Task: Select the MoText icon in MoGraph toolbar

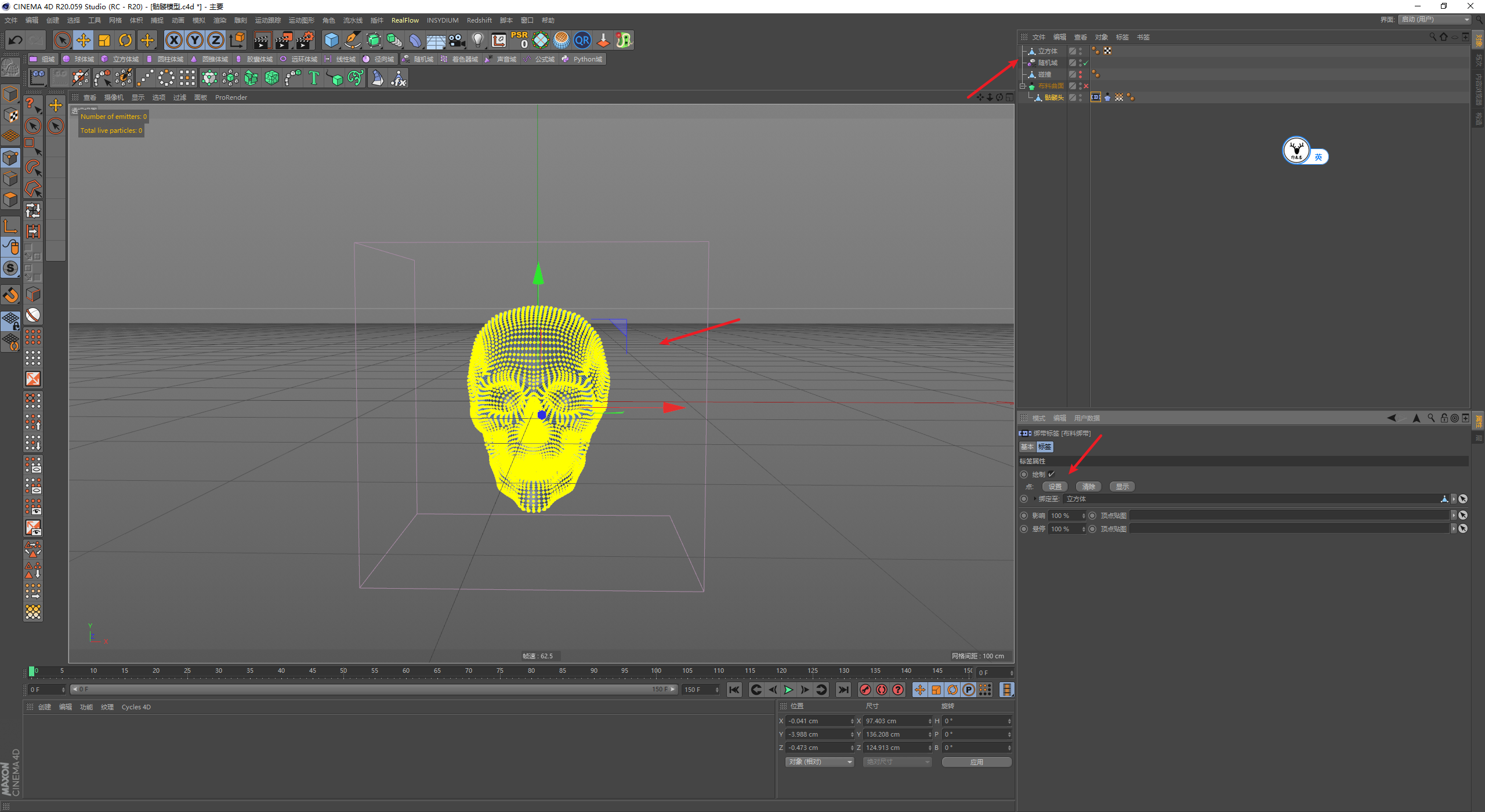Action: 314,78
